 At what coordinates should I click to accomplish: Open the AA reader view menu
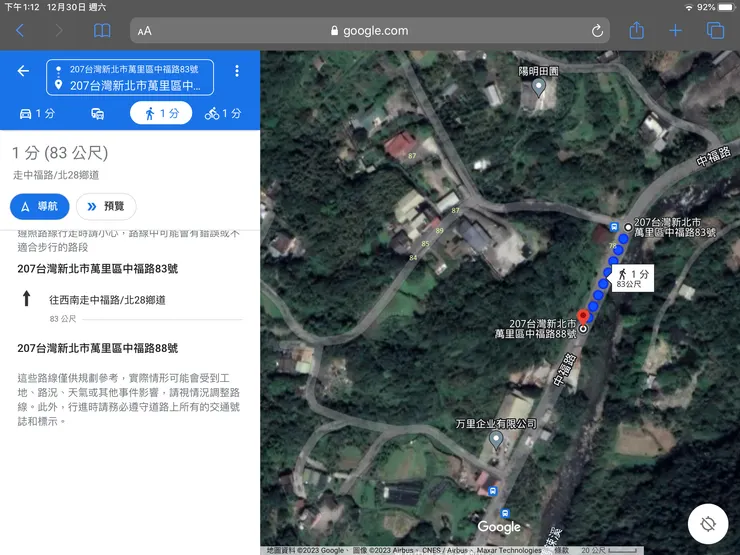coord(144,31)
